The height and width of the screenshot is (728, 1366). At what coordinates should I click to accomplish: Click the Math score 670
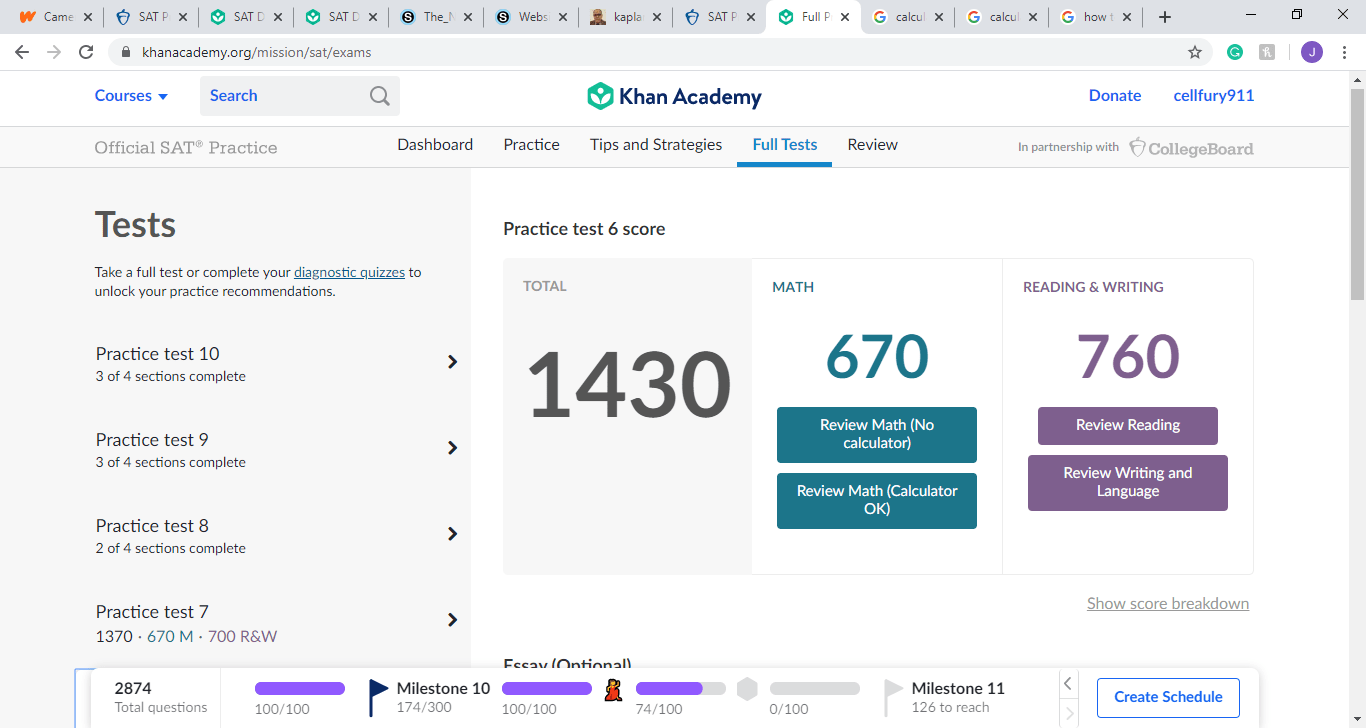[877, 357]
